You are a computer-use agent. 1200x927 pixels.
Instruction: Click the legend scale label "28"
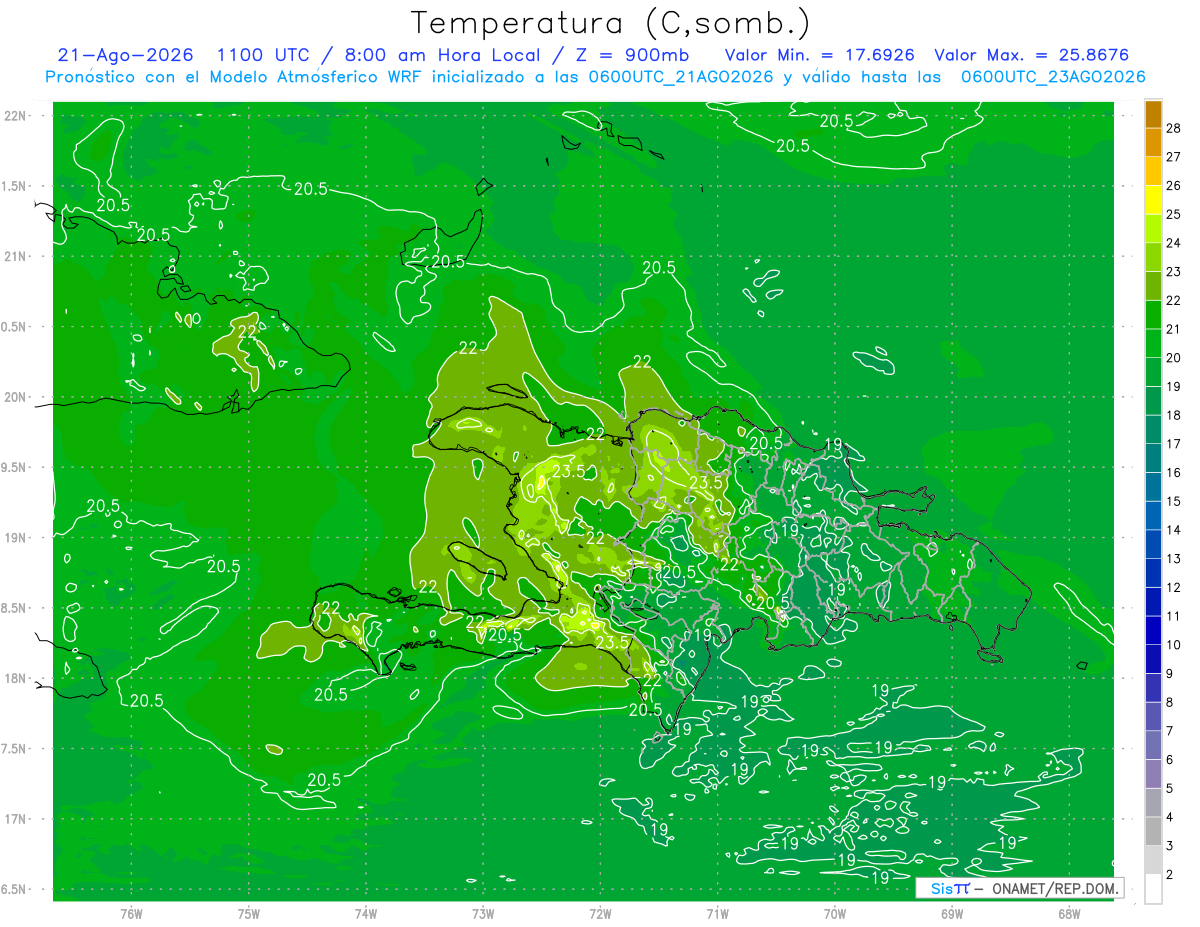pos(1174,128)
